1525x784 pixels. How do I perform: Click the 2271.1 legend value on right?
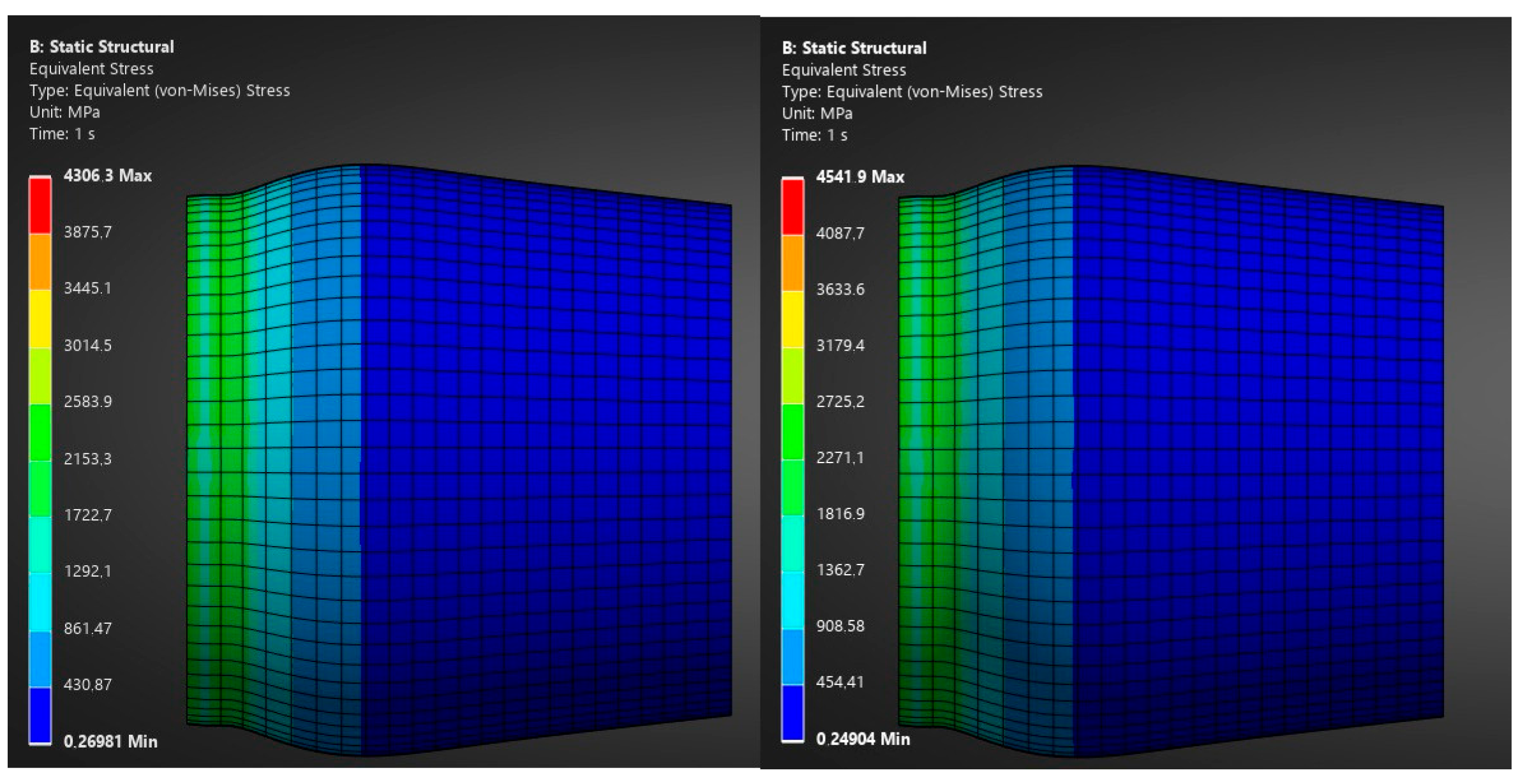click(x=840, y=457)
